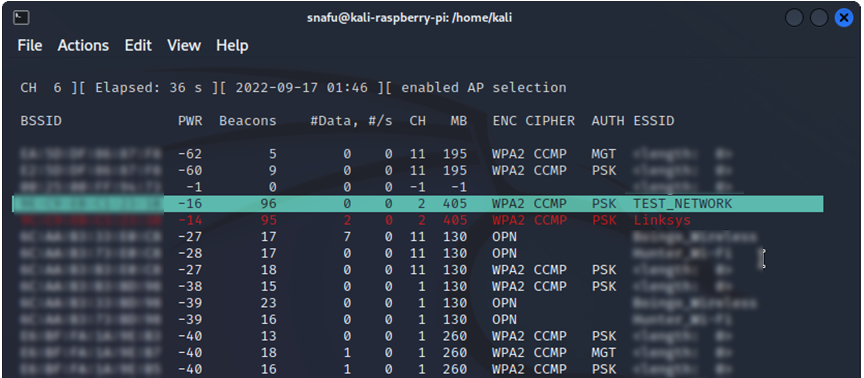Click the -62 power value
This screenshot has height=378, width=864.
pyautogui.click(x=190, y=154)
